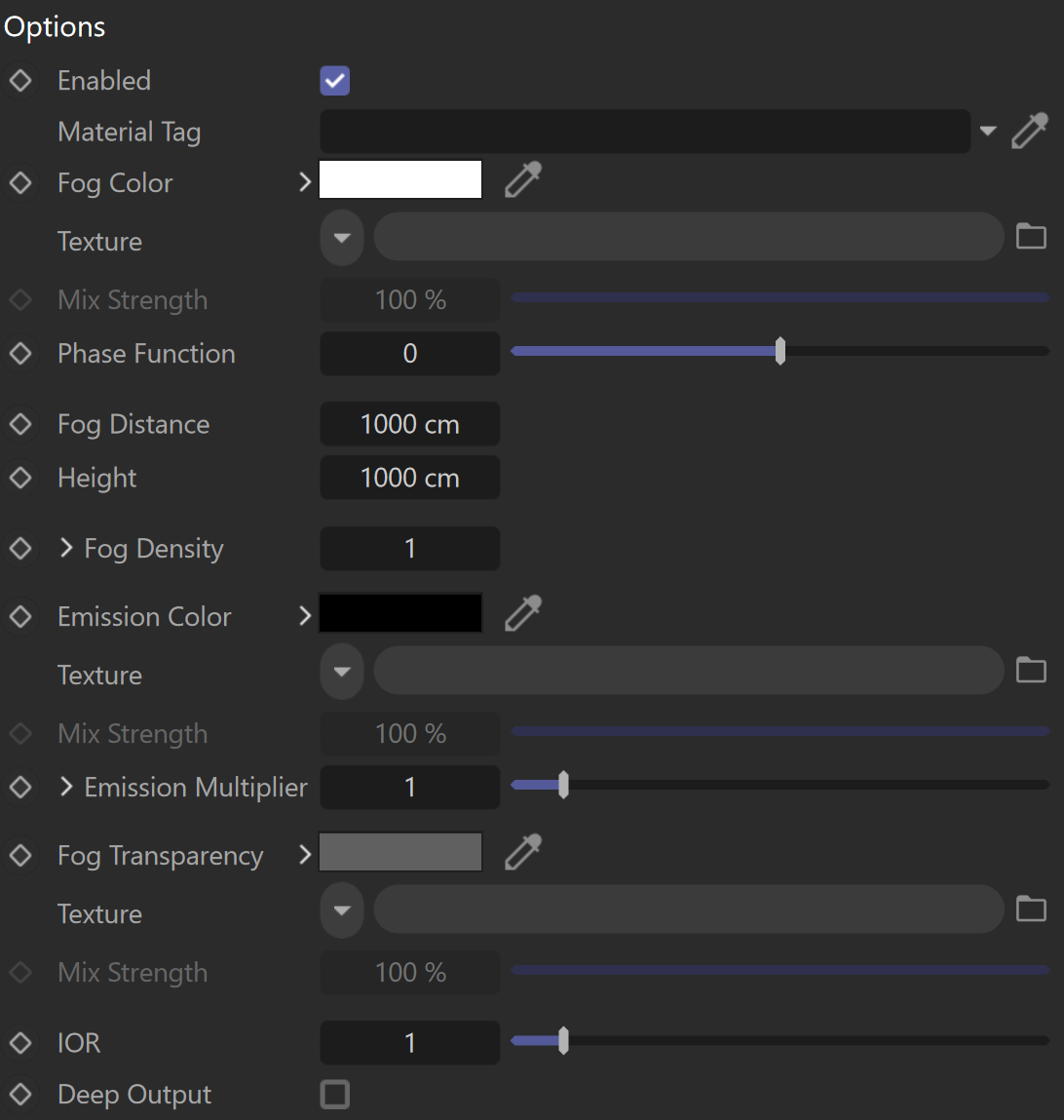
Task: Open the folder for Fog Transparency texture
Action: click(x=1031, y=908)
